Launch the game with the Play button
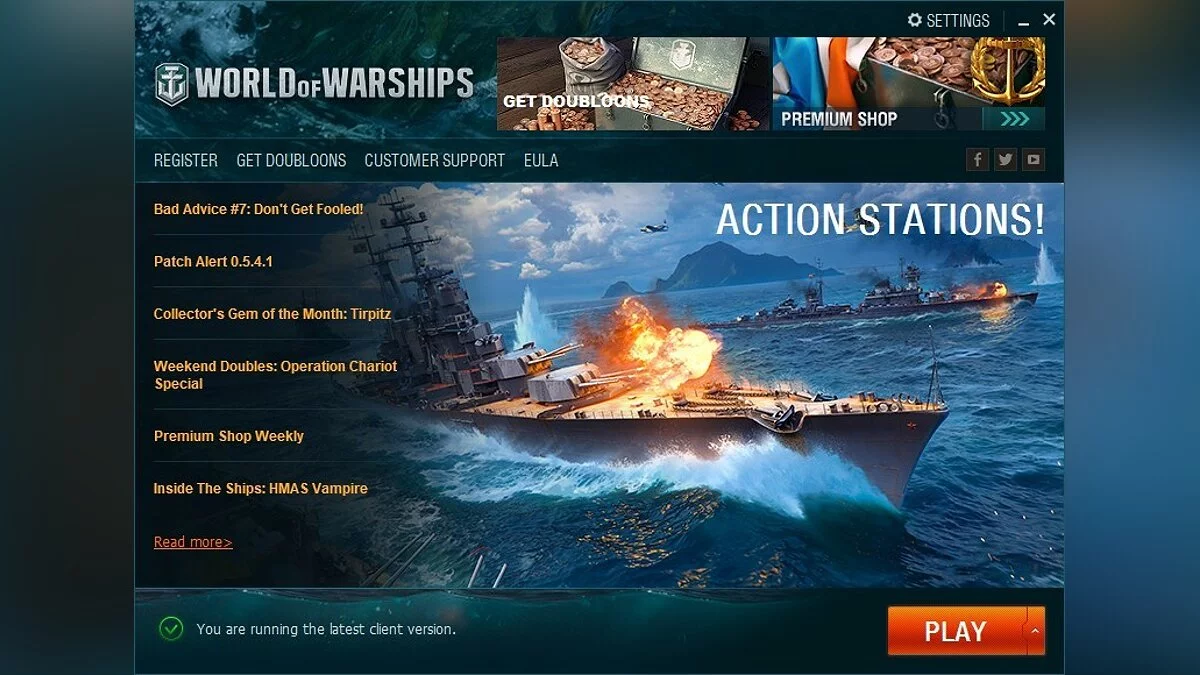 [957, 631]
